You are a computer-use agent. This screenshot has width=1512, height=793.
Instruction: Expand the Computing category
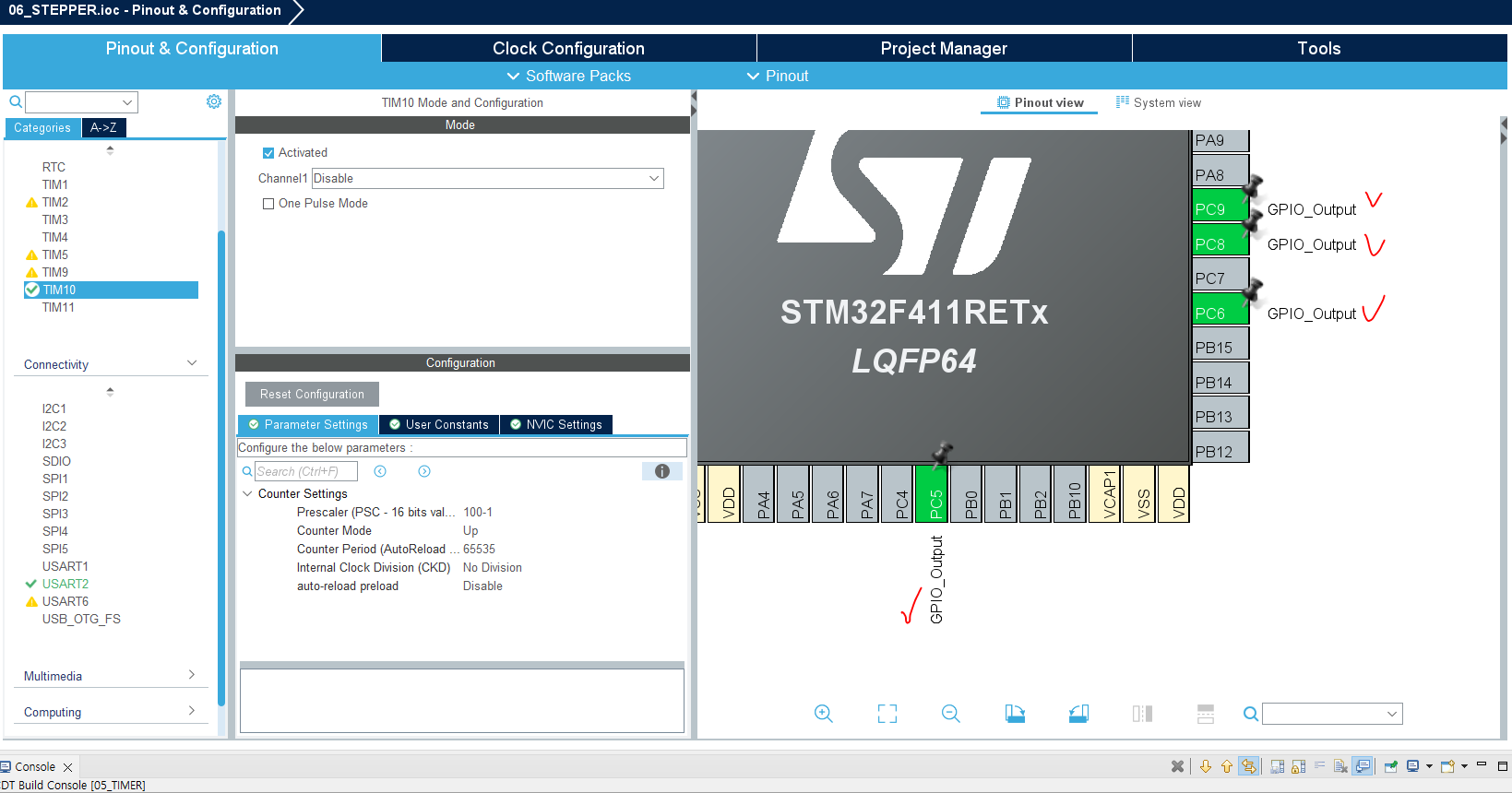192,711
